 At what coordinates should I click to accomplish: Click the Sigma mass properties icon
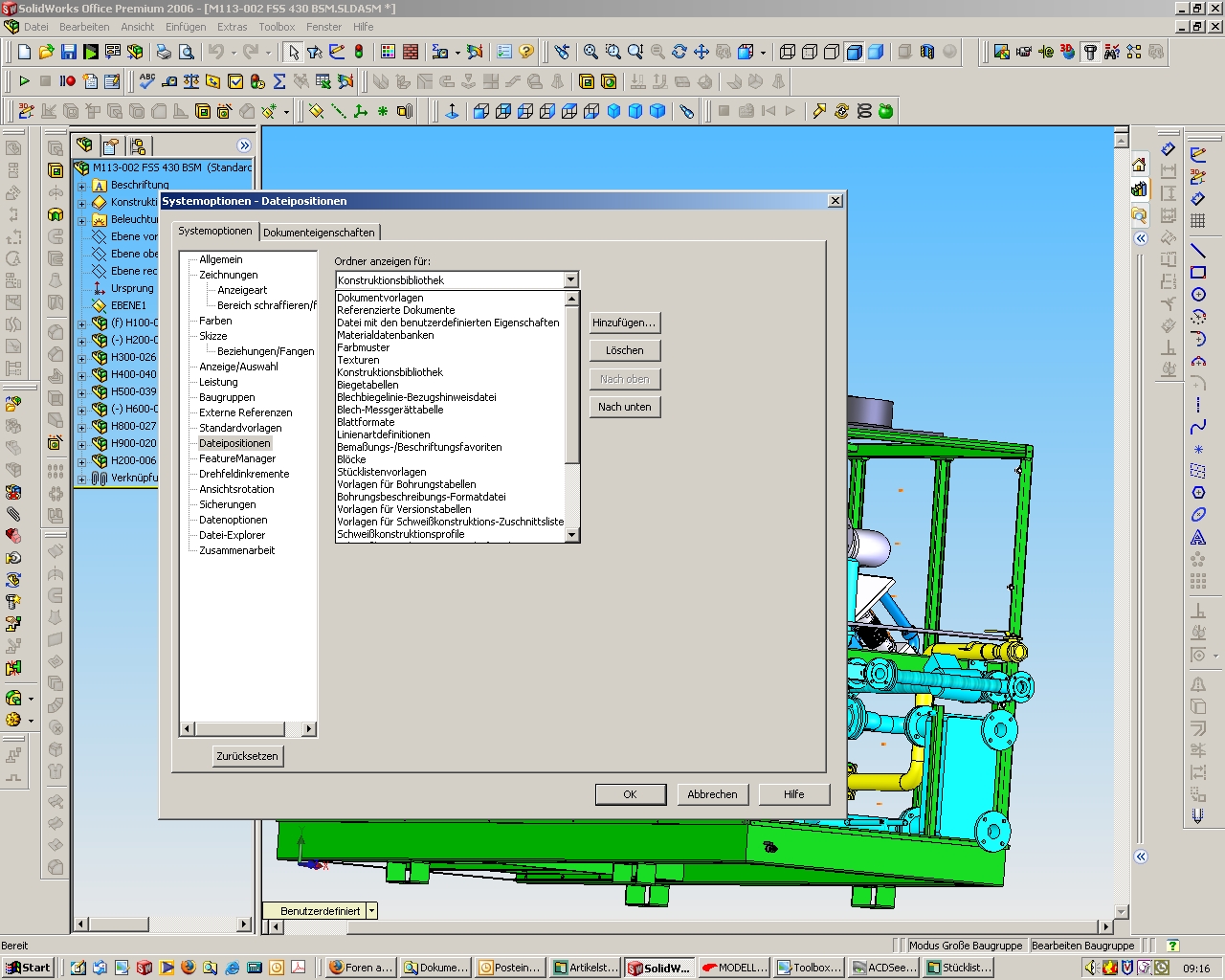tap(279, 81)
